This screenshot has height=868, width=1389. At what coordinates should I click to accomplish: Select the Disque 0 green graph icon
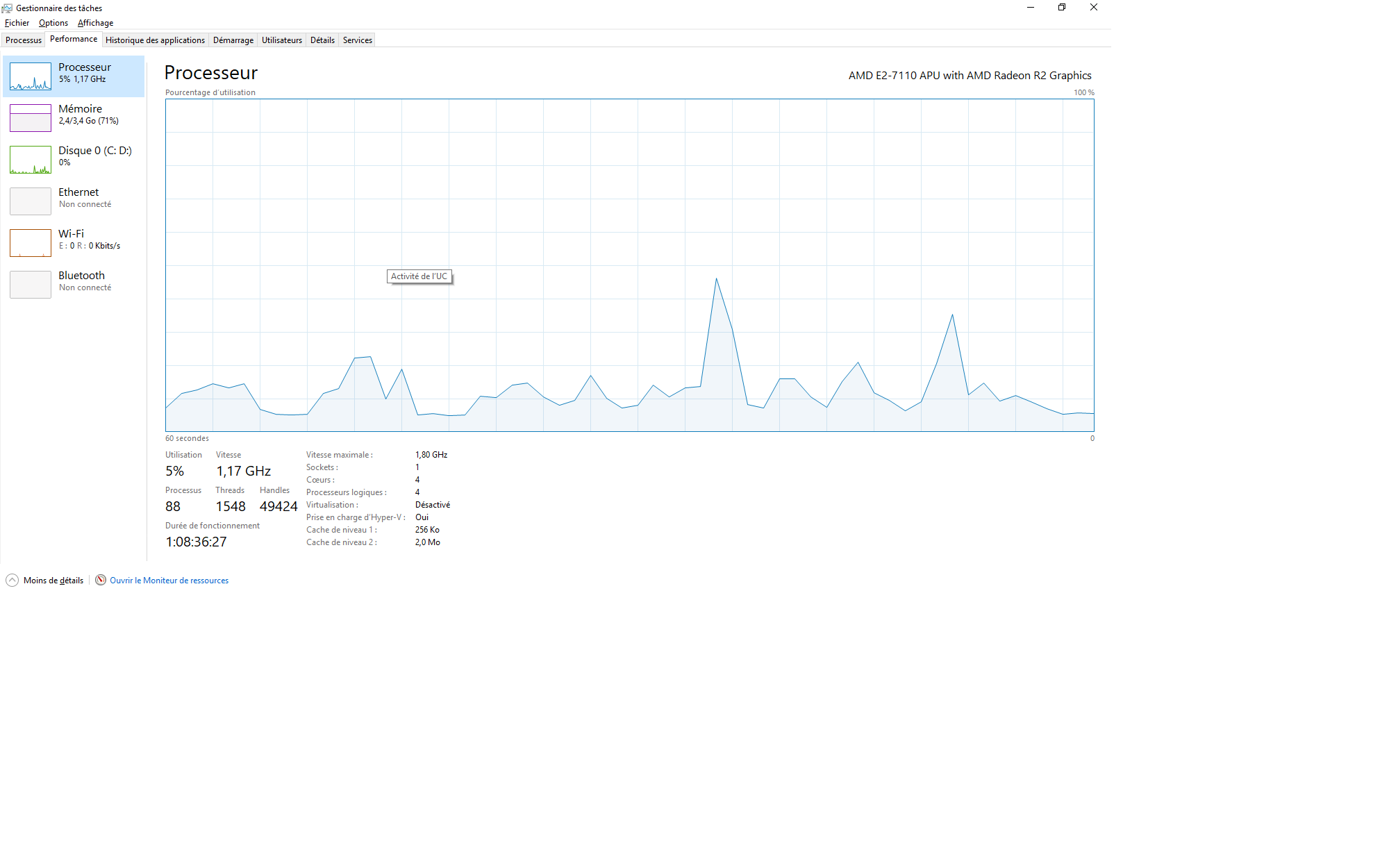pyautogui.click(x=31, y=160)
